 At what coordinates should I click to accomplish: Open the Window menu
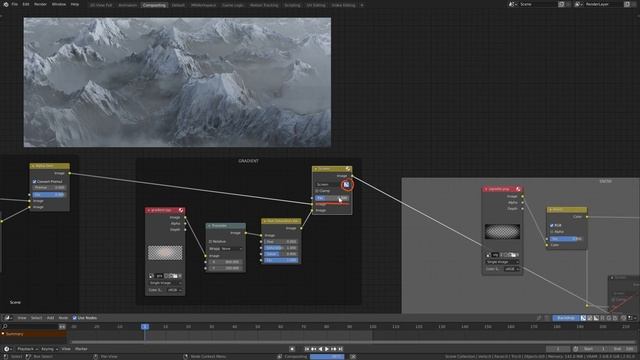59,4
